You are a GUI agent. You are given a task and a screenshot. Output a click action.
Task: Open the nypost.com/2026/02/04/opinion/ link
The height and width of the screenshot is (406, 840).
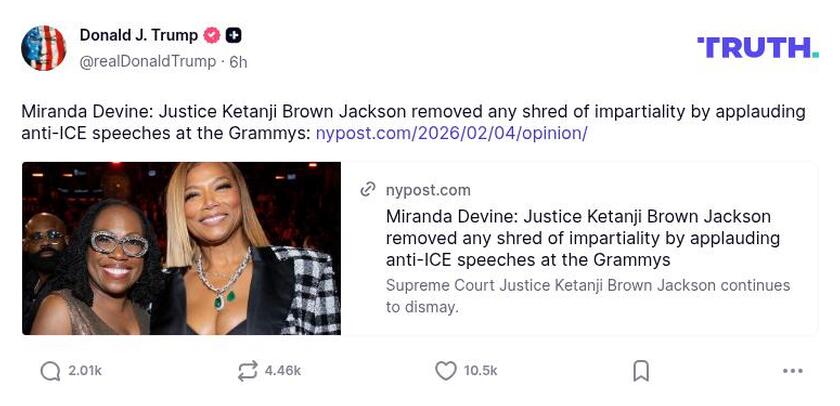(451, 133)
